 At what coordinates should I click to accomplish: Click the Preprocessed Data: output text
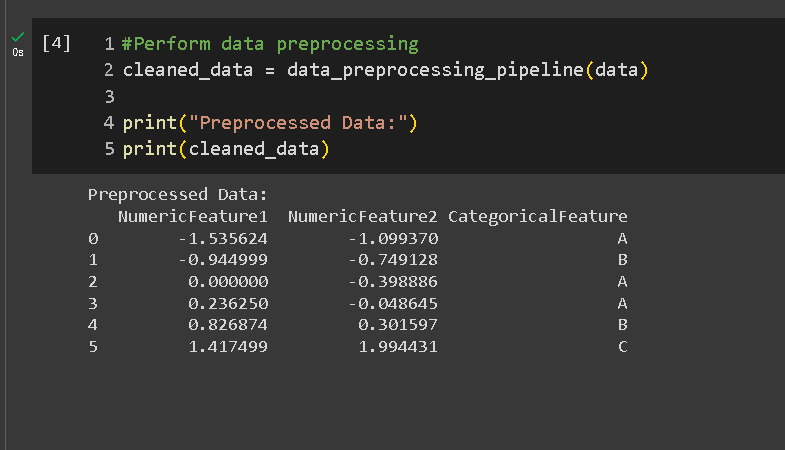point(178,194)
